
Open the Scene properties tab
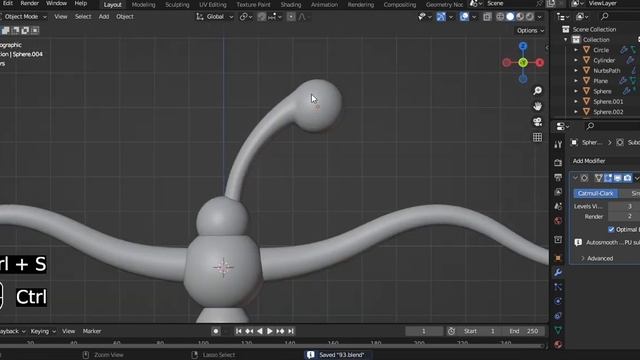(558, 206)
